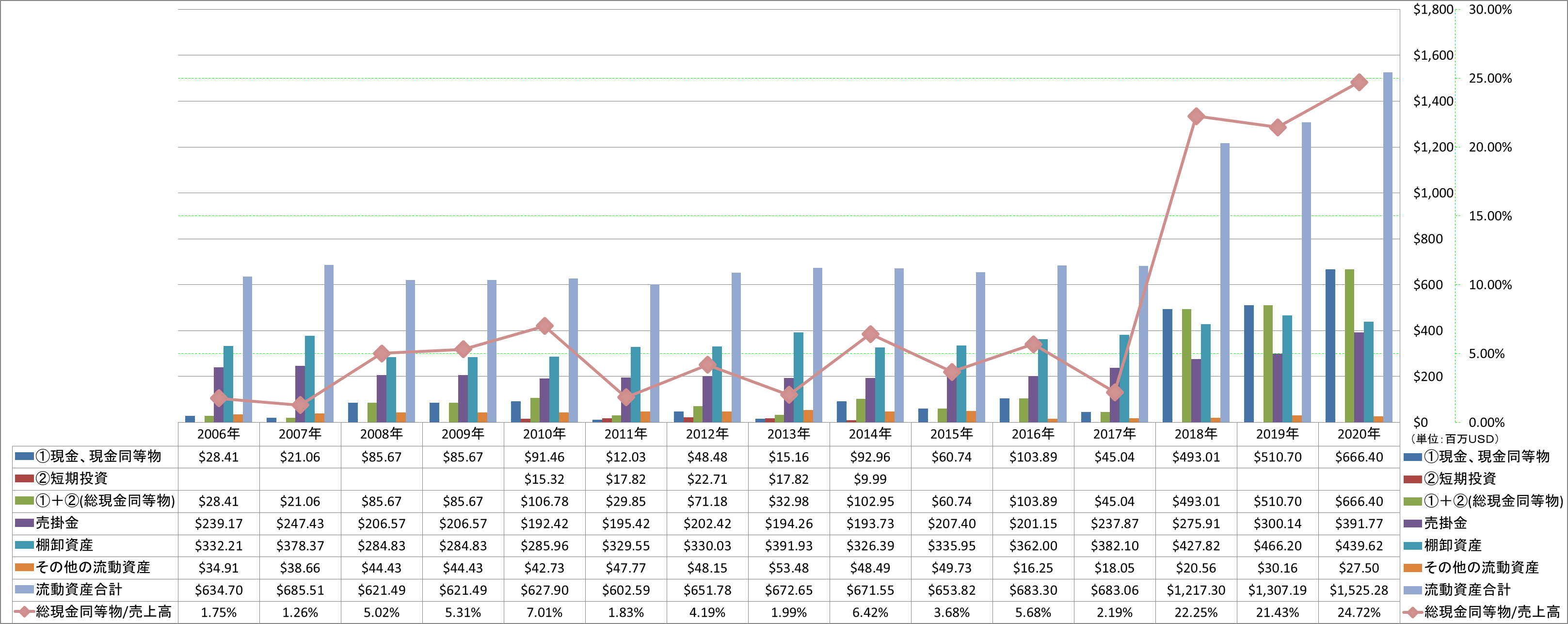The height and width of the screenshot is (624, 1568).
Task: Click the orange swatch beside right その他の流動資産 legend
Action: (1412, 567)
